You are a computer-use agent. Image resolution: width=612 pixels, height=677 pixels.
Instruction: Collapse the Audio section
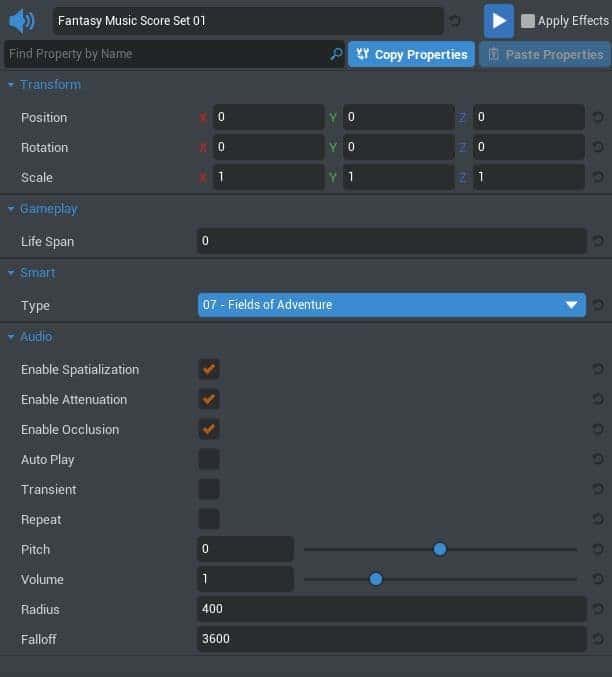pyautogui.click(x=11, y=337)
